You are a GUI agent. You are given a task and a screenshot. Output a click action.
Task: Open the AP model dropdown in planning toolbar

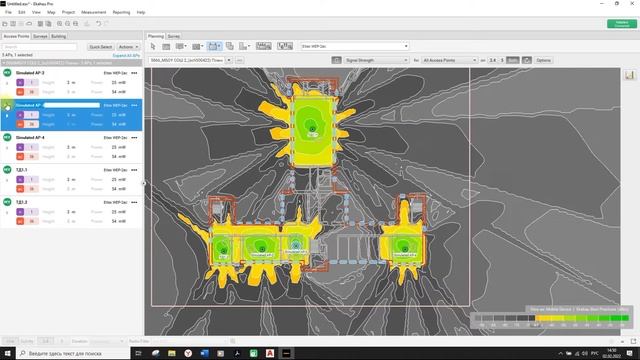[354, 46]
